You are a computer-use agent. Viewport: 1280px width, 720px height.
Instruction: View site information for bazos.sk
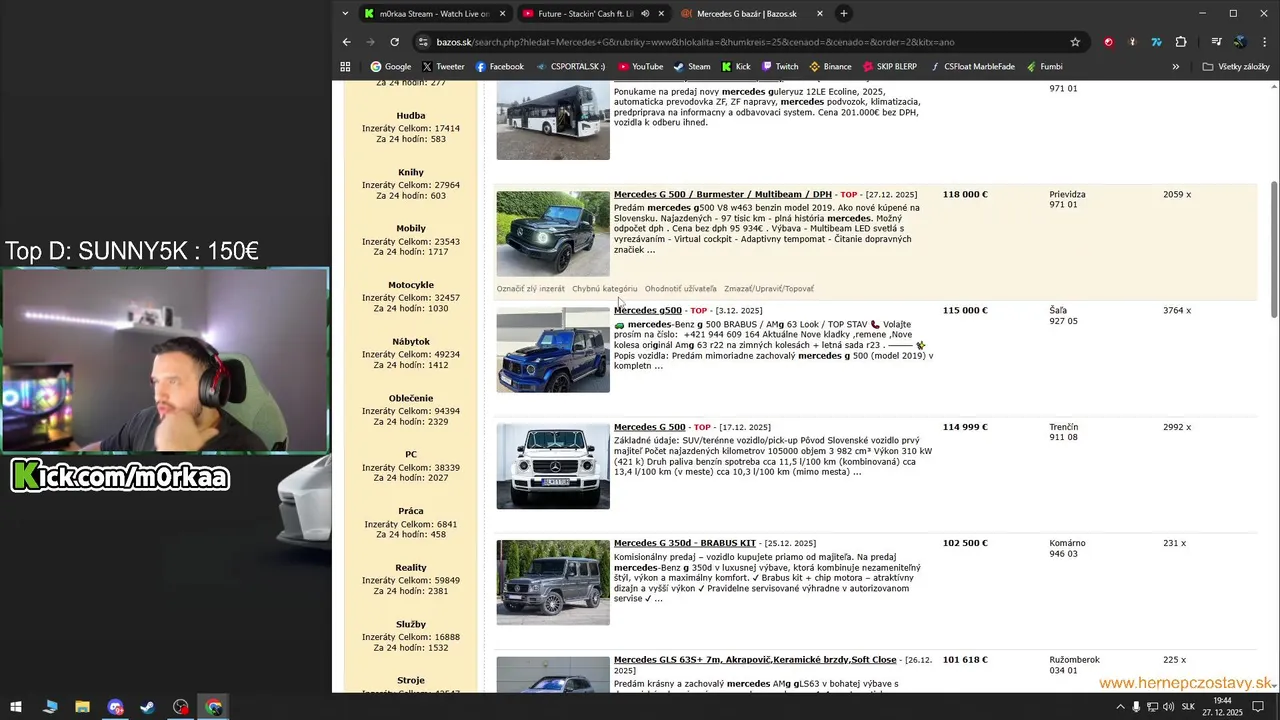(424, 42)
